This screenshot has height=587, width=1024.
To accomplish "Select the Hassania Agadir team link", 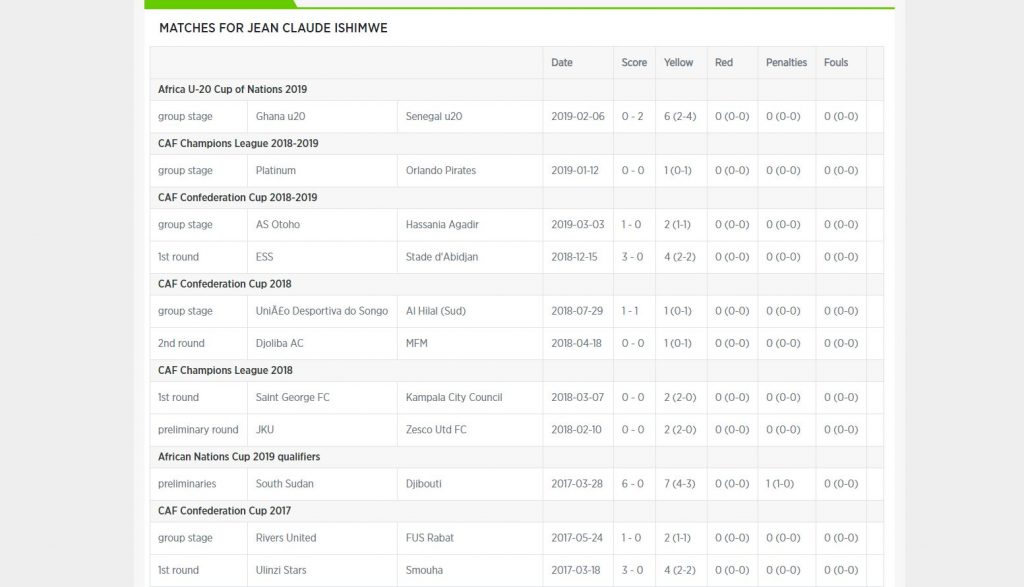I will tap(442, 224).
